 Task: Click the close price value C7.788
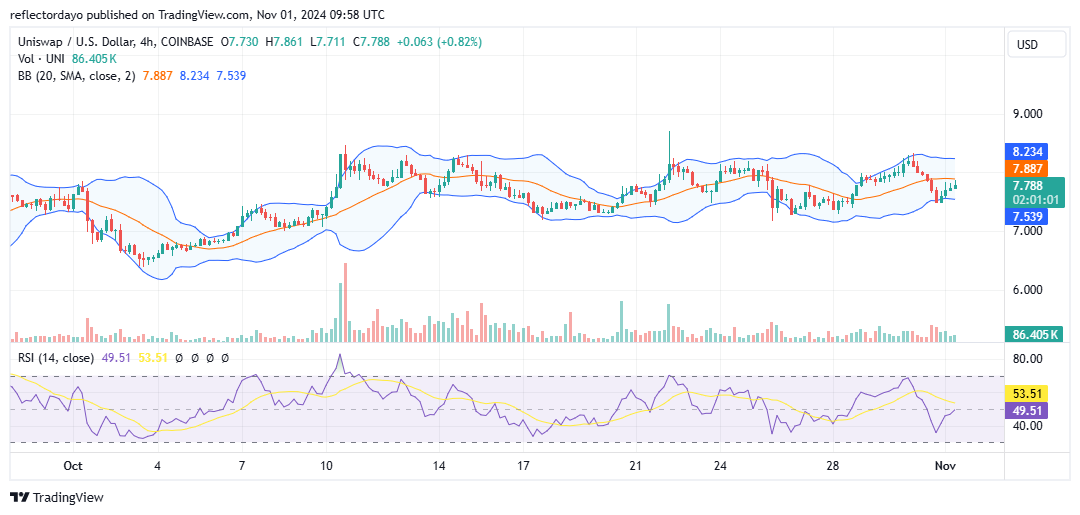click(371, 42)
